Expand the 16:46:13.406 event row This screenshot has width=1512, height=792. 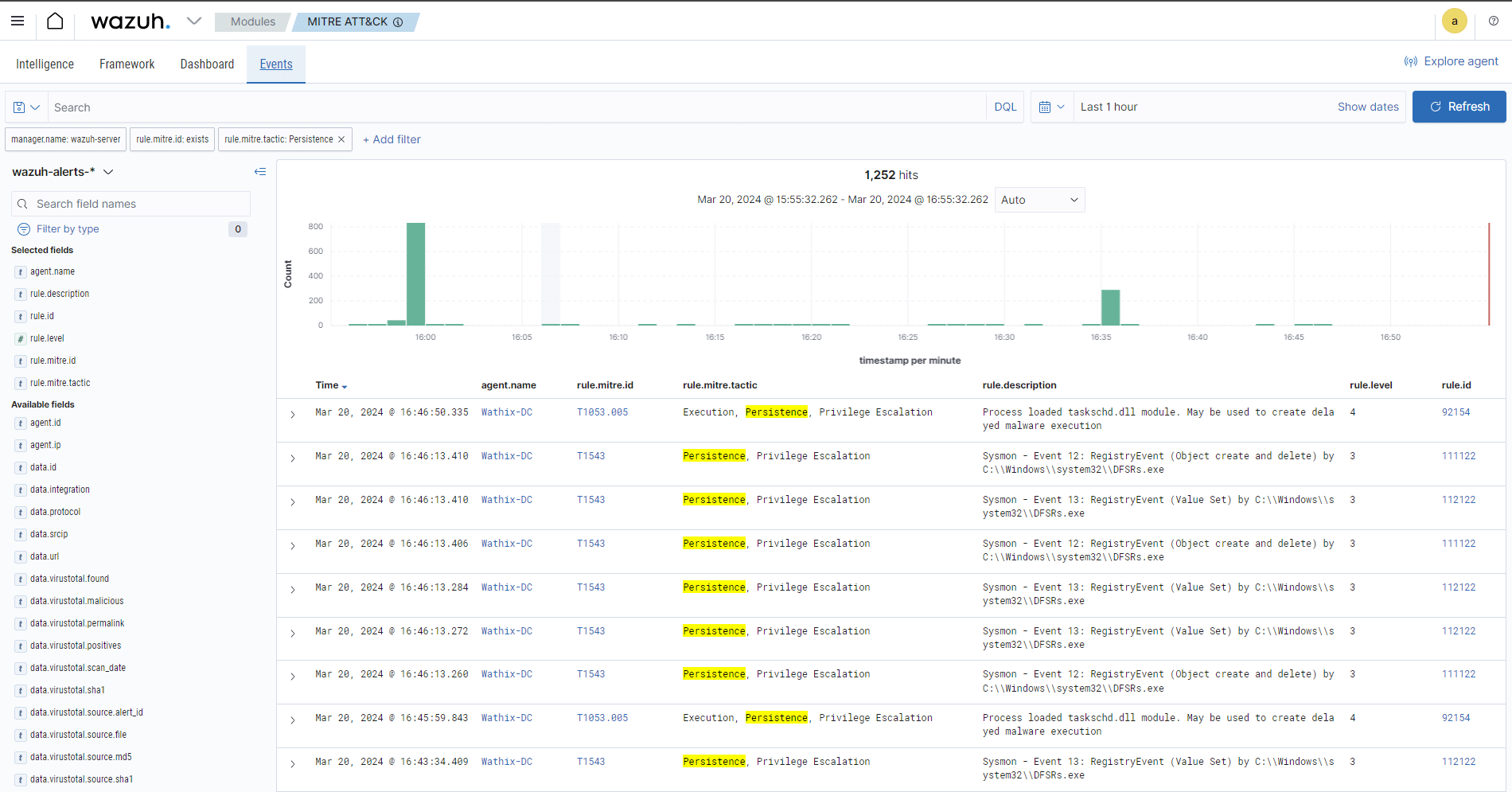pos(293,546)
